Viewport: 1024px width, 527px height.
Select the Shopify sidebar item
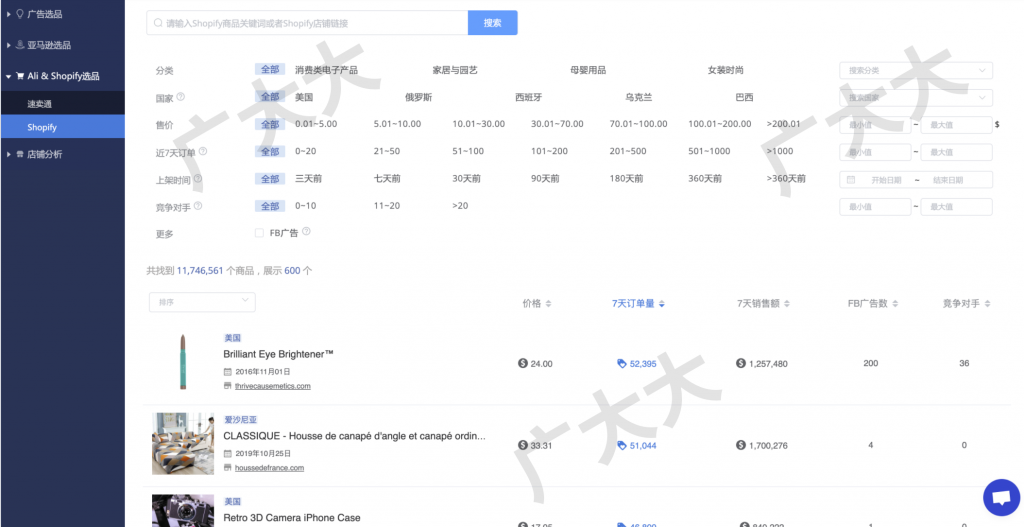(x=62, y=127)
